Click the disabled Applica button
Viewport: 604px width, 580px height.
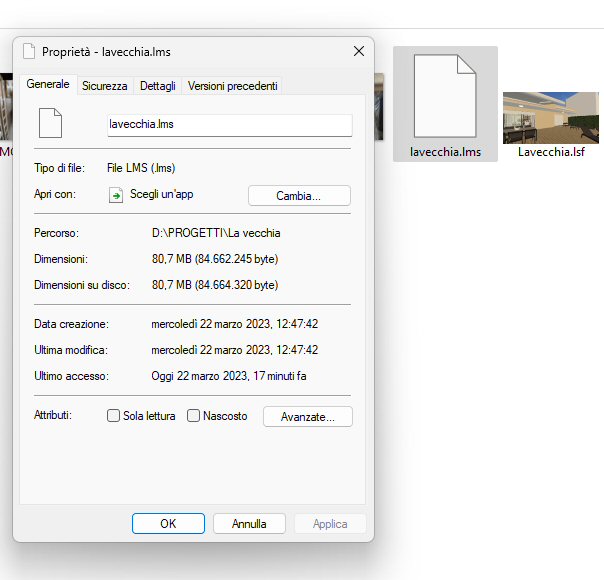point(330,523)
